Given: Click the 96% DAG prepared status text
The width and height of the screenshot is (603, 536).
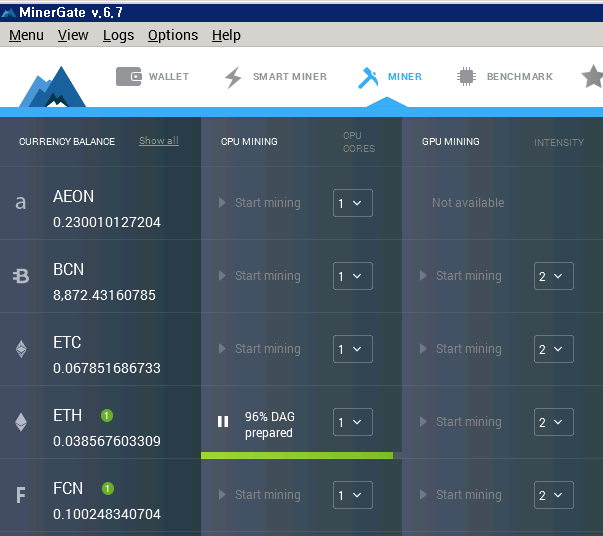Looking at the screenshot, I should [x=270, y=424].
